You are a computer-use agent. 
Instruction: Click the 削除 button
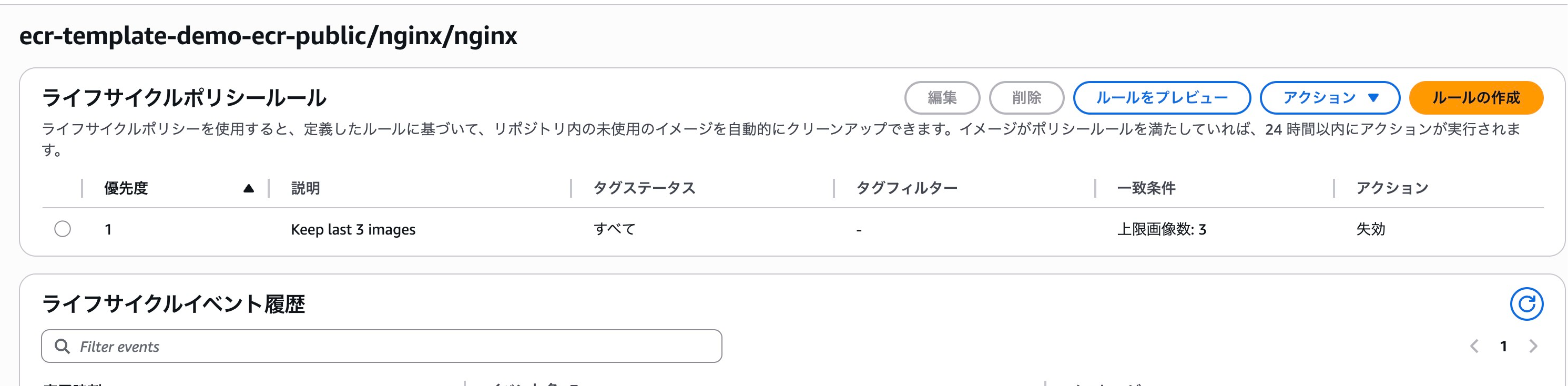1027,97
